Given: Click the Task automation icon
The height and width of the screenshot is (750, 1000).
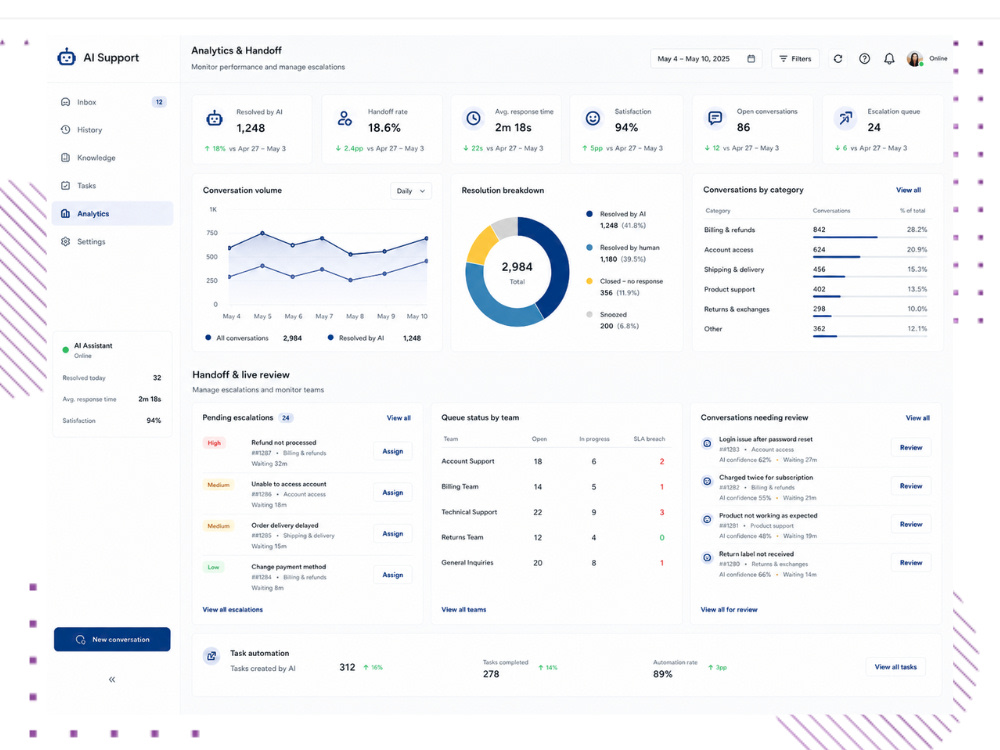Looking at the screenshot, I should click(x=212, y=656).
